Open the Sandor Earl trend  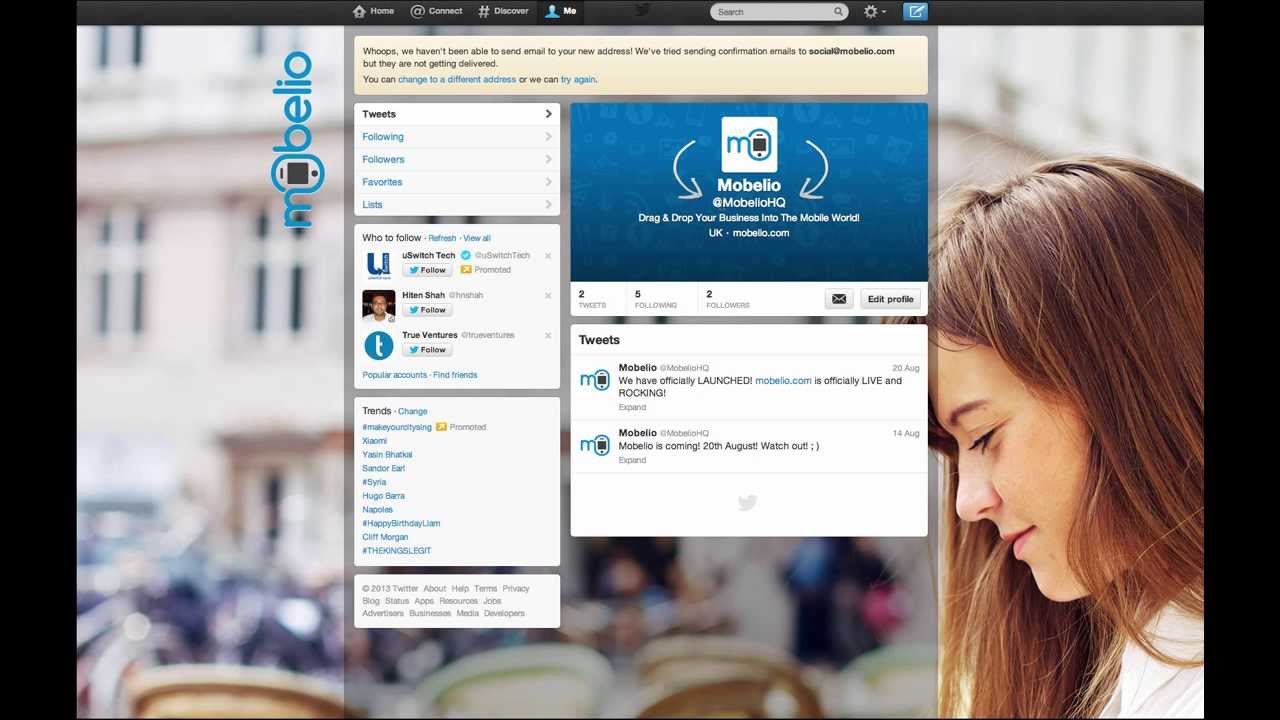pyautogui.click(x=383, y=469)
